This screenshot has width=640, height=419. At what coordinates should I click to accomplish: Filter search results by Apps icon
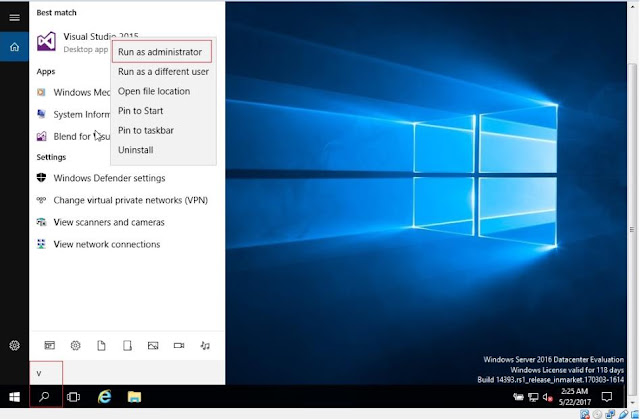(x=49, y=346)
